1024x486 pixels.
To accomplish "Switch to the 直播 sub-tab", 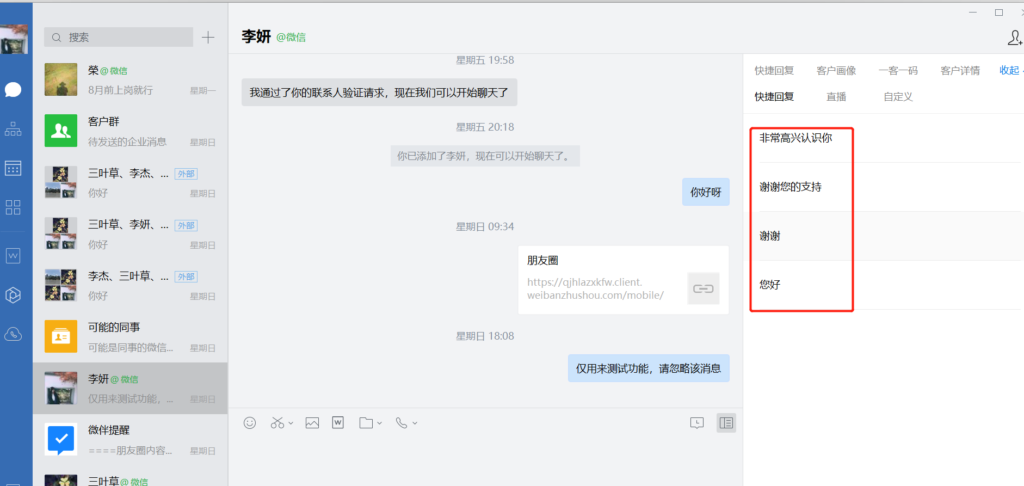I will coord(836,97).
